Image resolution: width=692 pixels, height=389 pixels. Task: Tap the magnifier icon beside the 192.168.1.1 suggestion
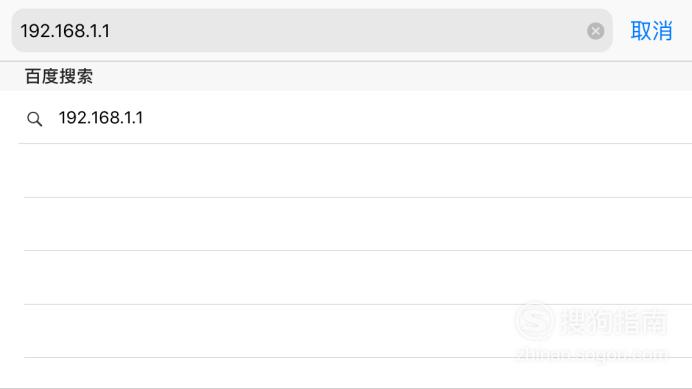(x=34, y=119)
